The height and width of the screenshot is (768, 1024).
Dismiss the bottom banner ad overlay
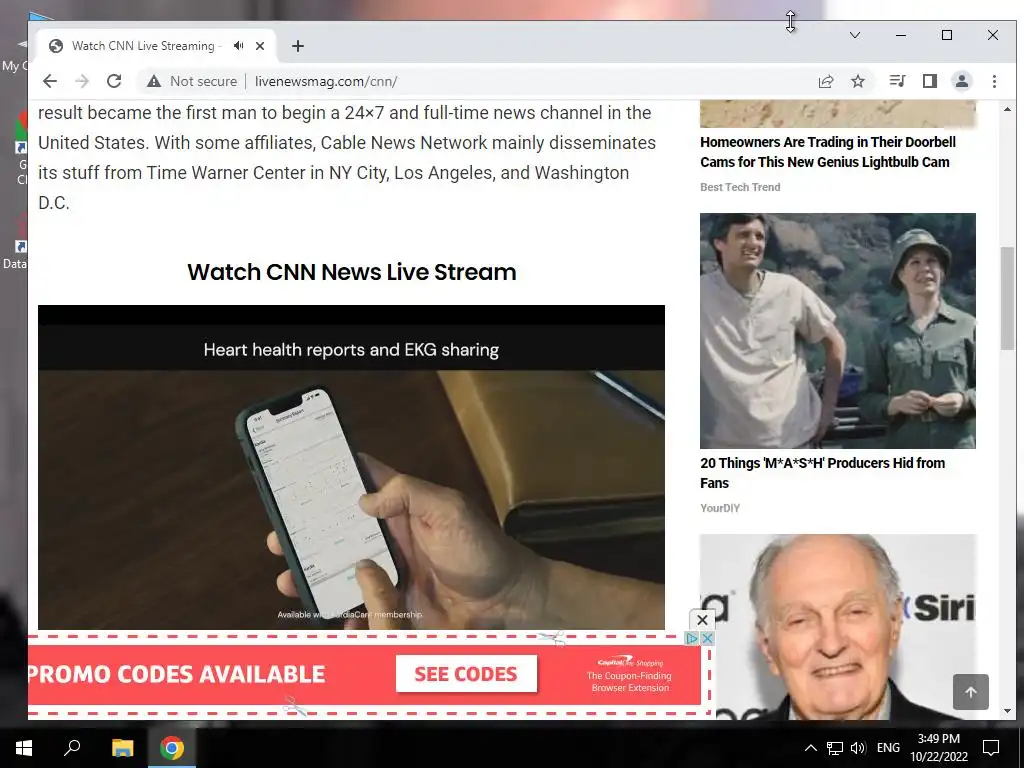[702, 620]
